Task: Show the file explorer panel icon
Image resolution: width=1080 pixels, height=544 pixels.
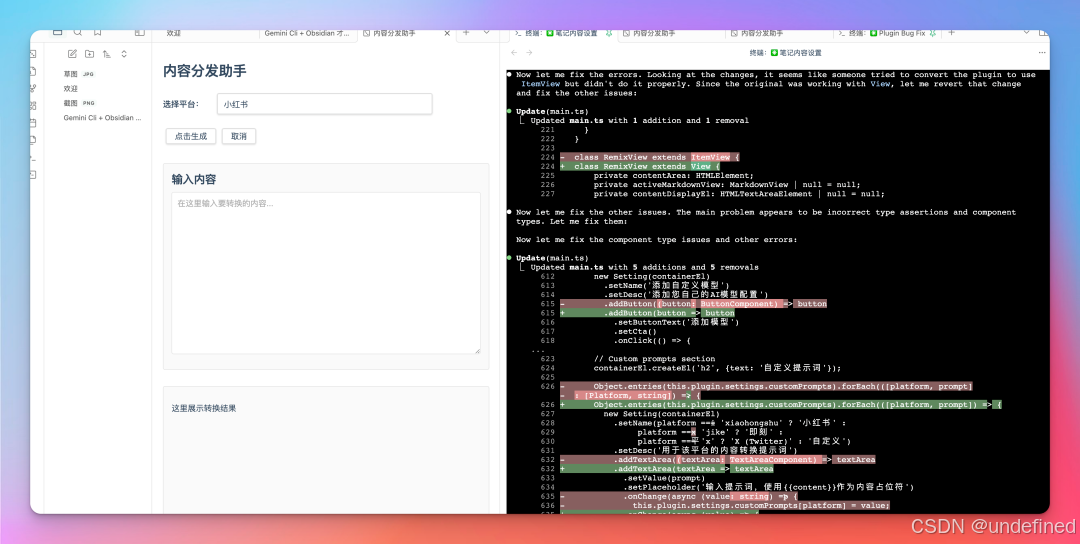Action: pyautogui.click(x=58, y=32)
